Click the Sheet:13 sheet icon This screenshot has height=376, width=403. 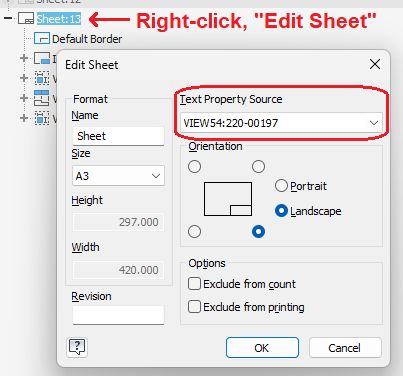click(x=26, y=19)
